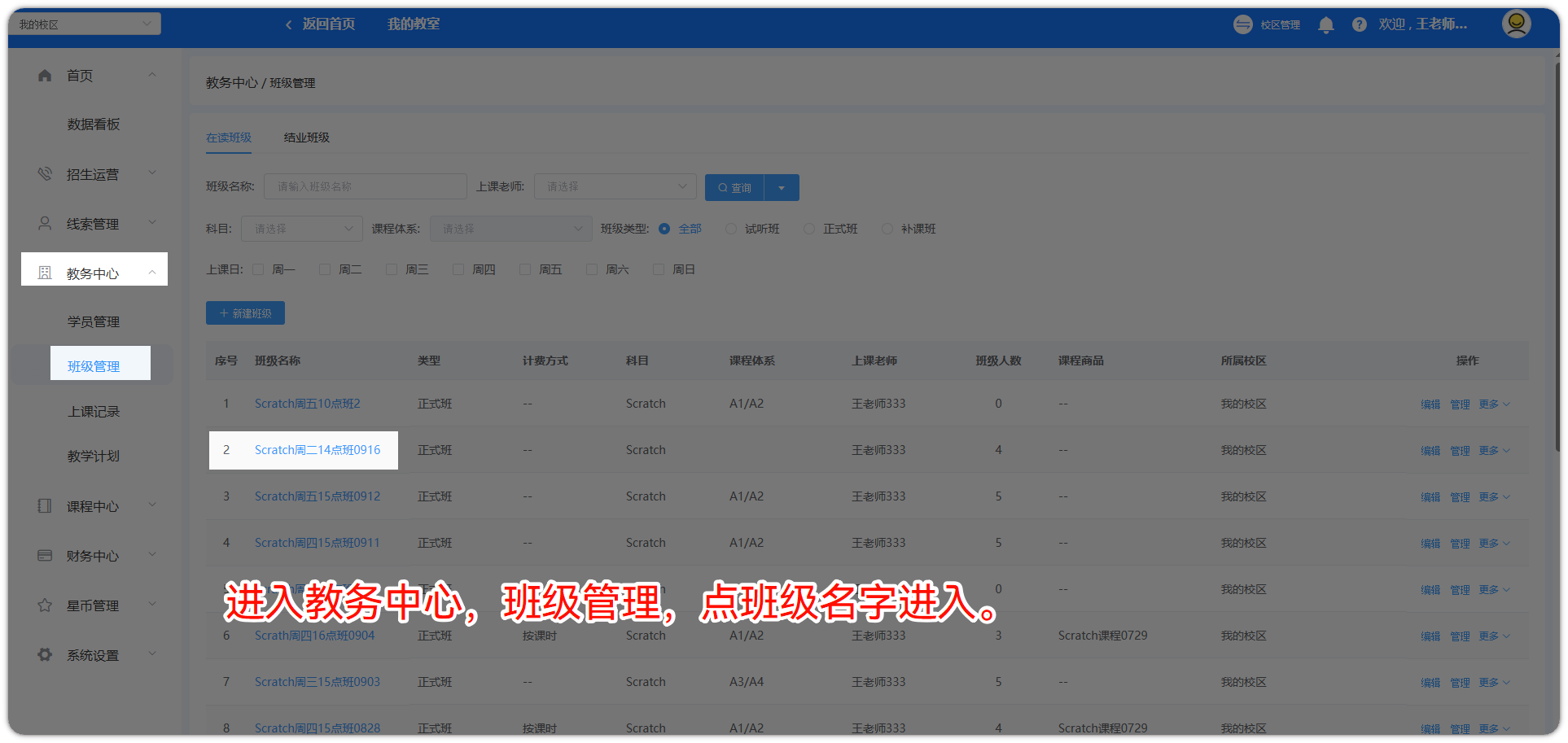Check the 周五 checkbox
Viewport: 1568px width, 743px height.
point(525,269)
